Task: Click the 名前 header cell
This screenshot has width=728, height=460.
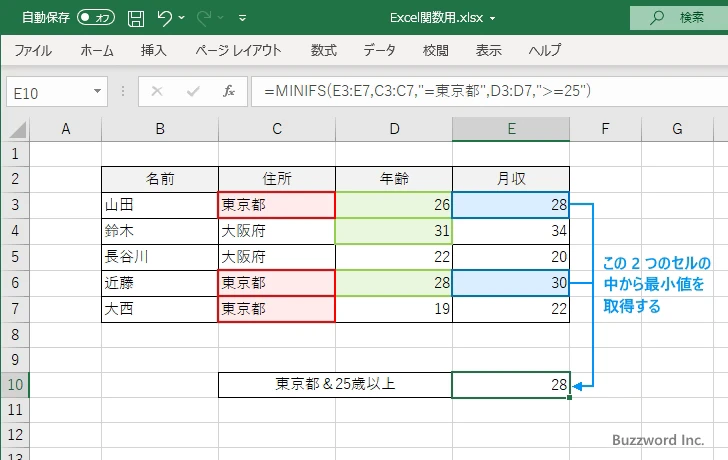Action: pyautogui.click(x=160, y=179)
